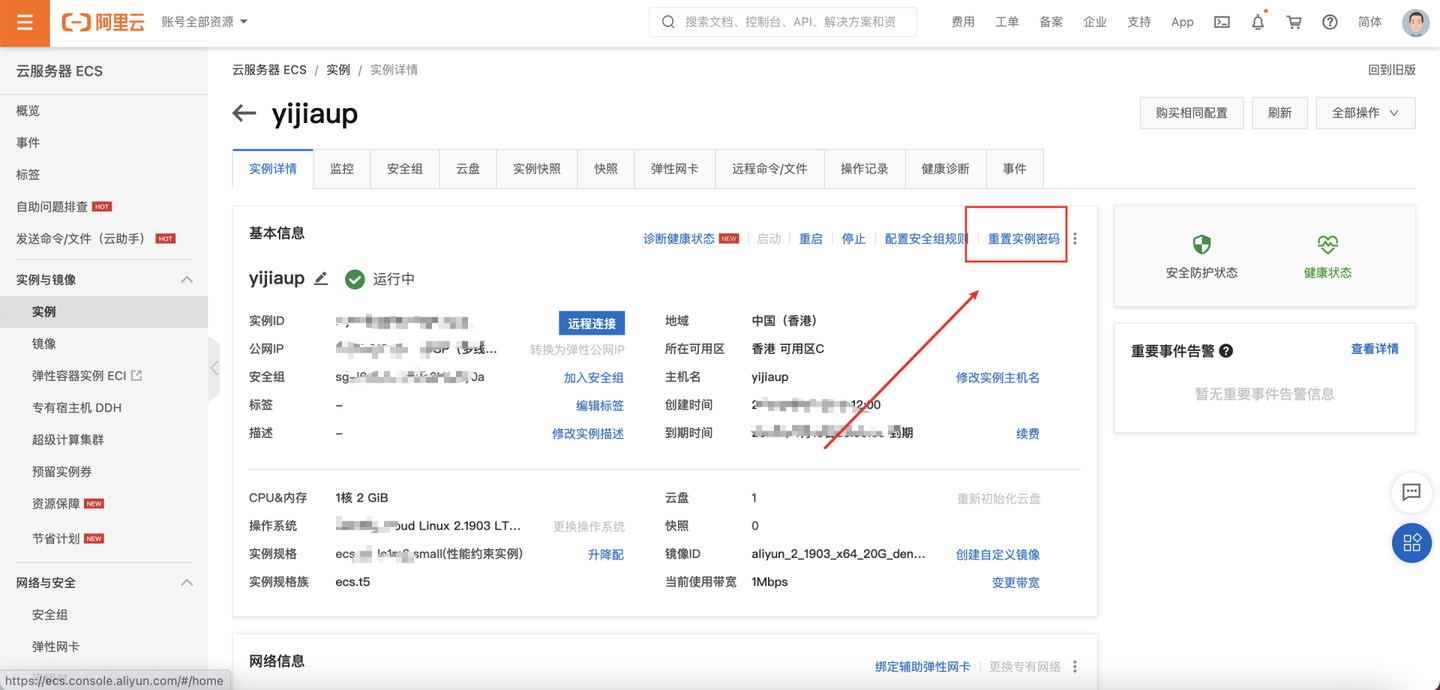The width and height of the screenshot is (1440, 690).
Task: Edit instance name with pencil icon
Action: click(x=321, y=279)
